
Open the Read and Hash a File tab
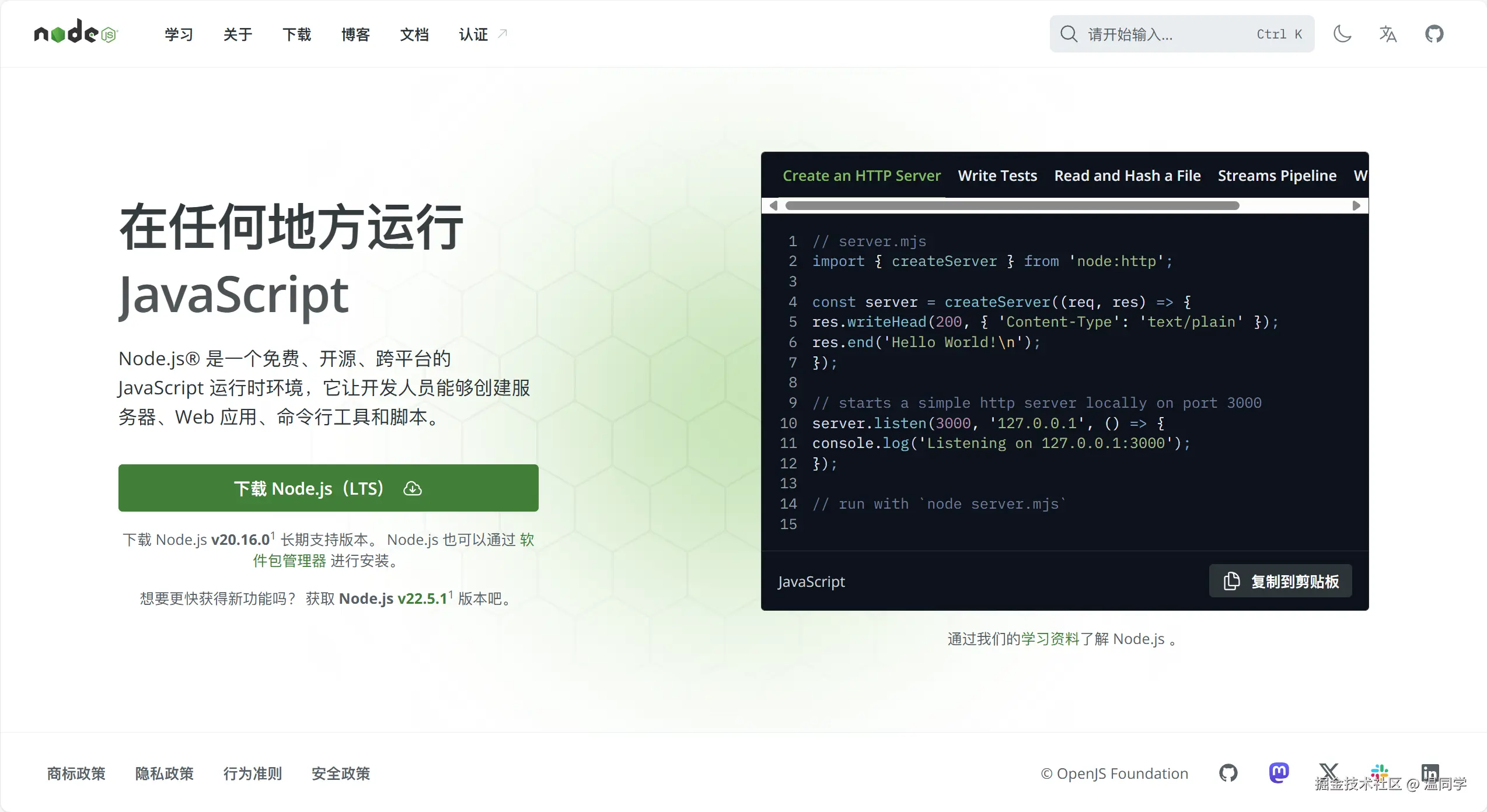click(1127, 175)
